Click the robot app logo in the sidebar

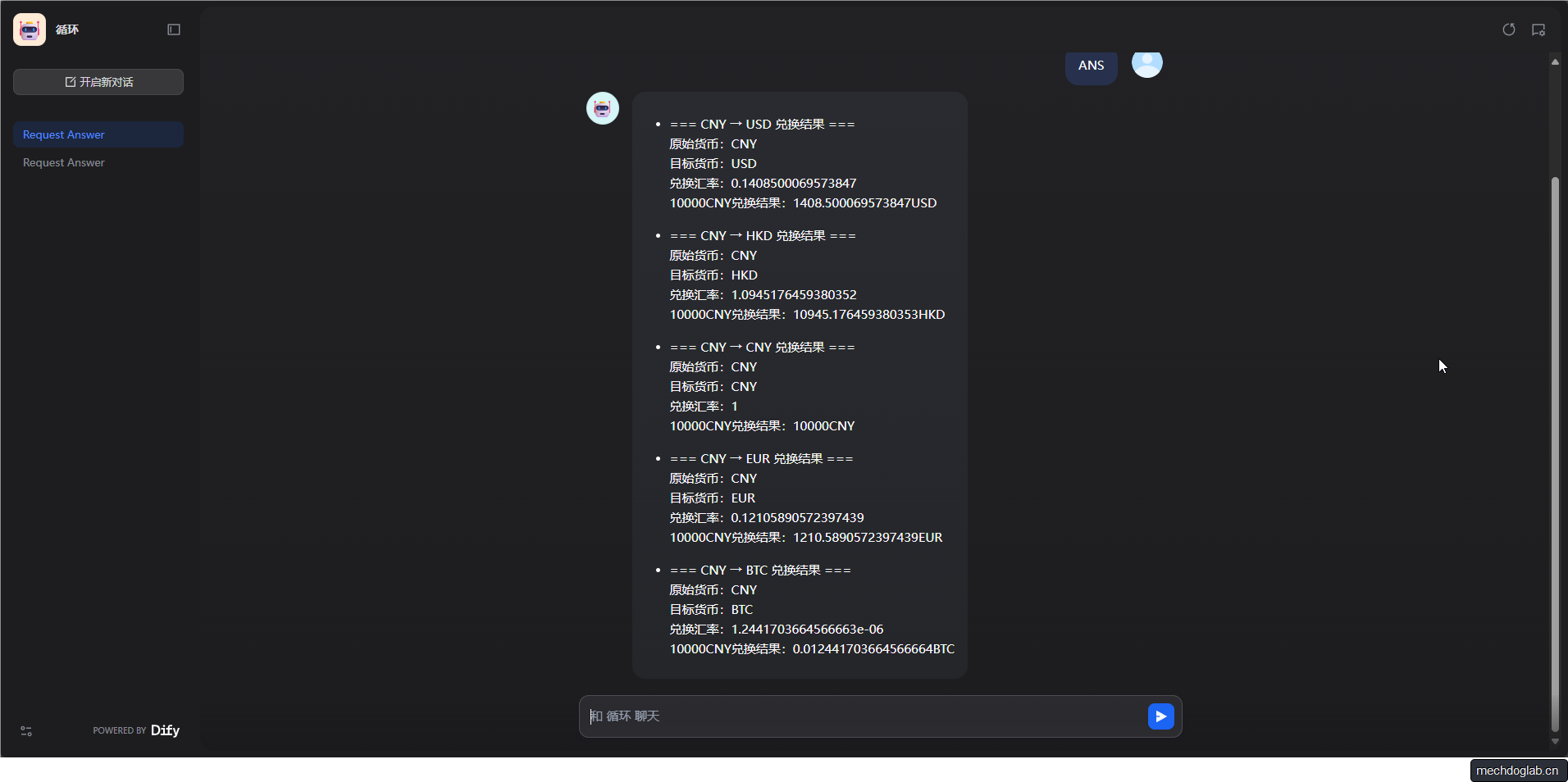(x=30, y=30)
